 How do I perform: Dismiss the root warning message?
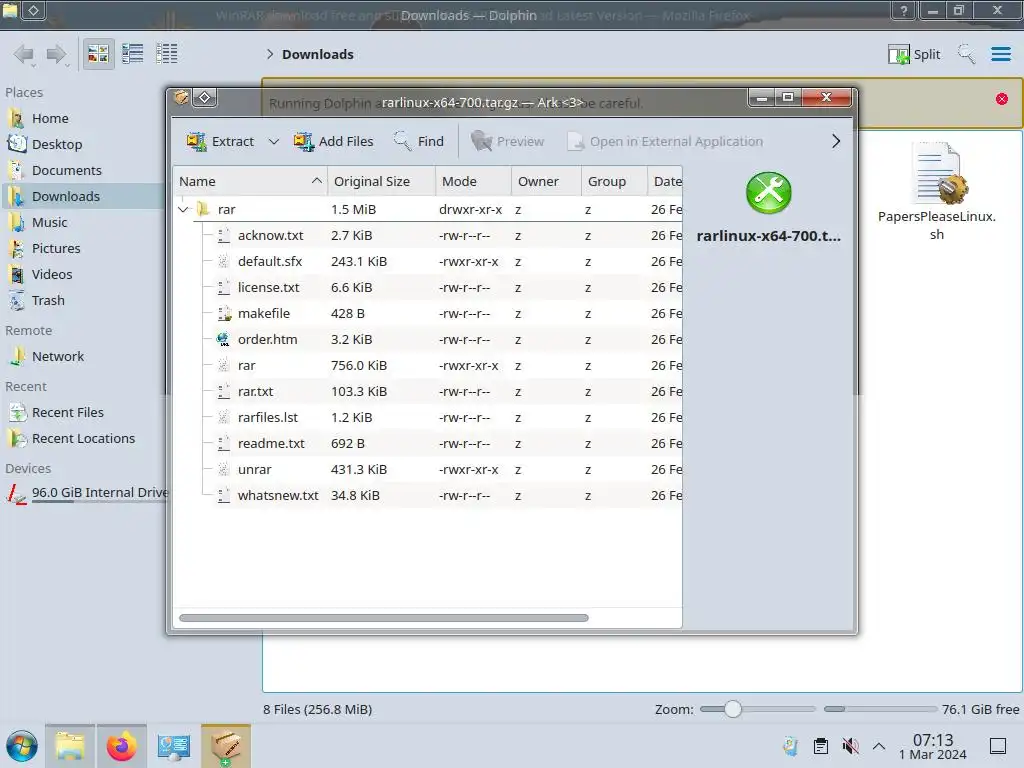pos(1002,99)
